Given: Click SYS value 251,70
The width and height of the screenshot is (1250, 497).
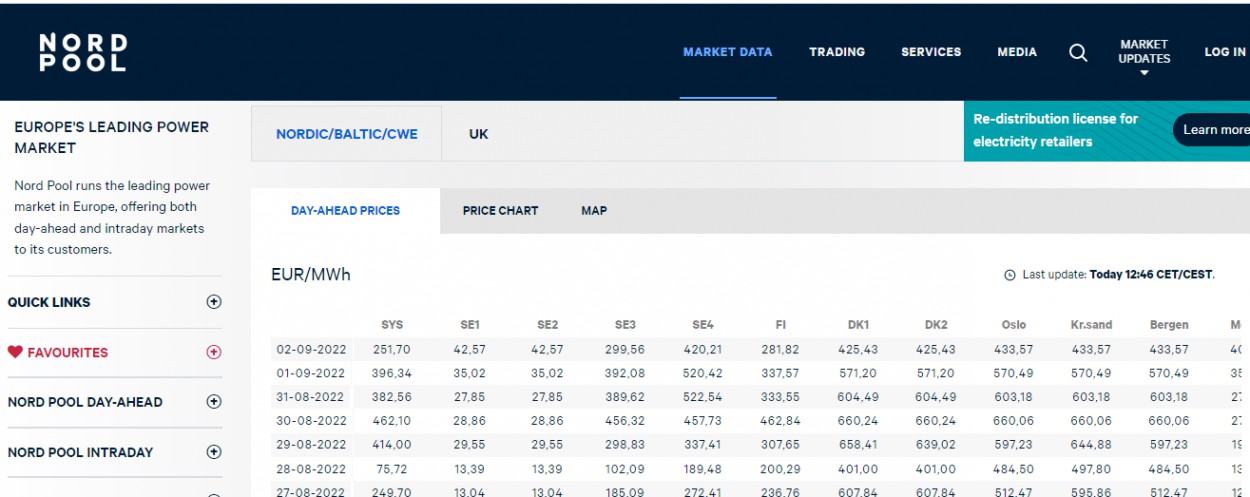Looking at the screenshot, I should click(x=392, y=350).
